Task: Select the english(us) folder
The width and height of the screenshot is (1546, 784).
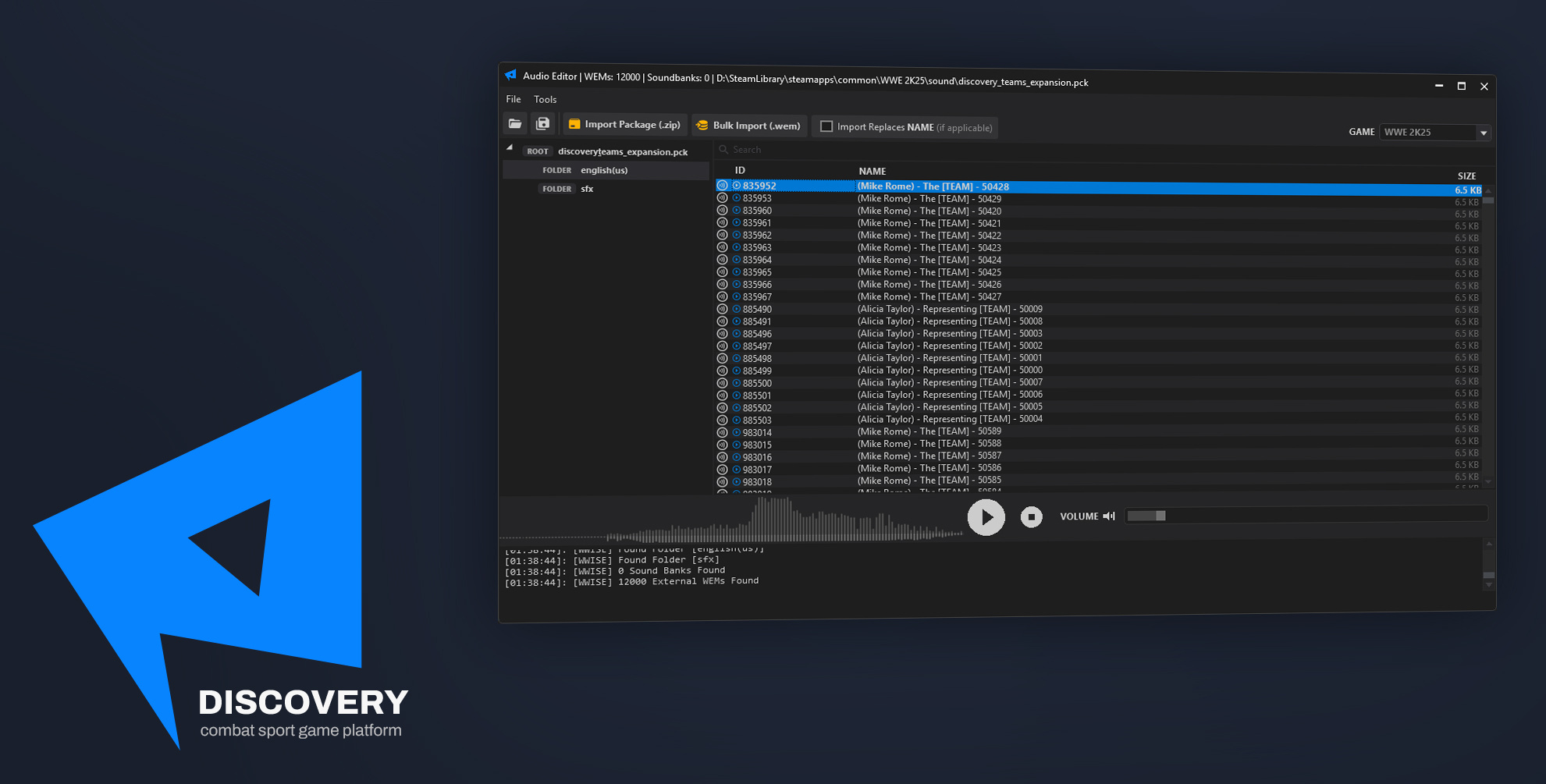Action: click(606, 170)
